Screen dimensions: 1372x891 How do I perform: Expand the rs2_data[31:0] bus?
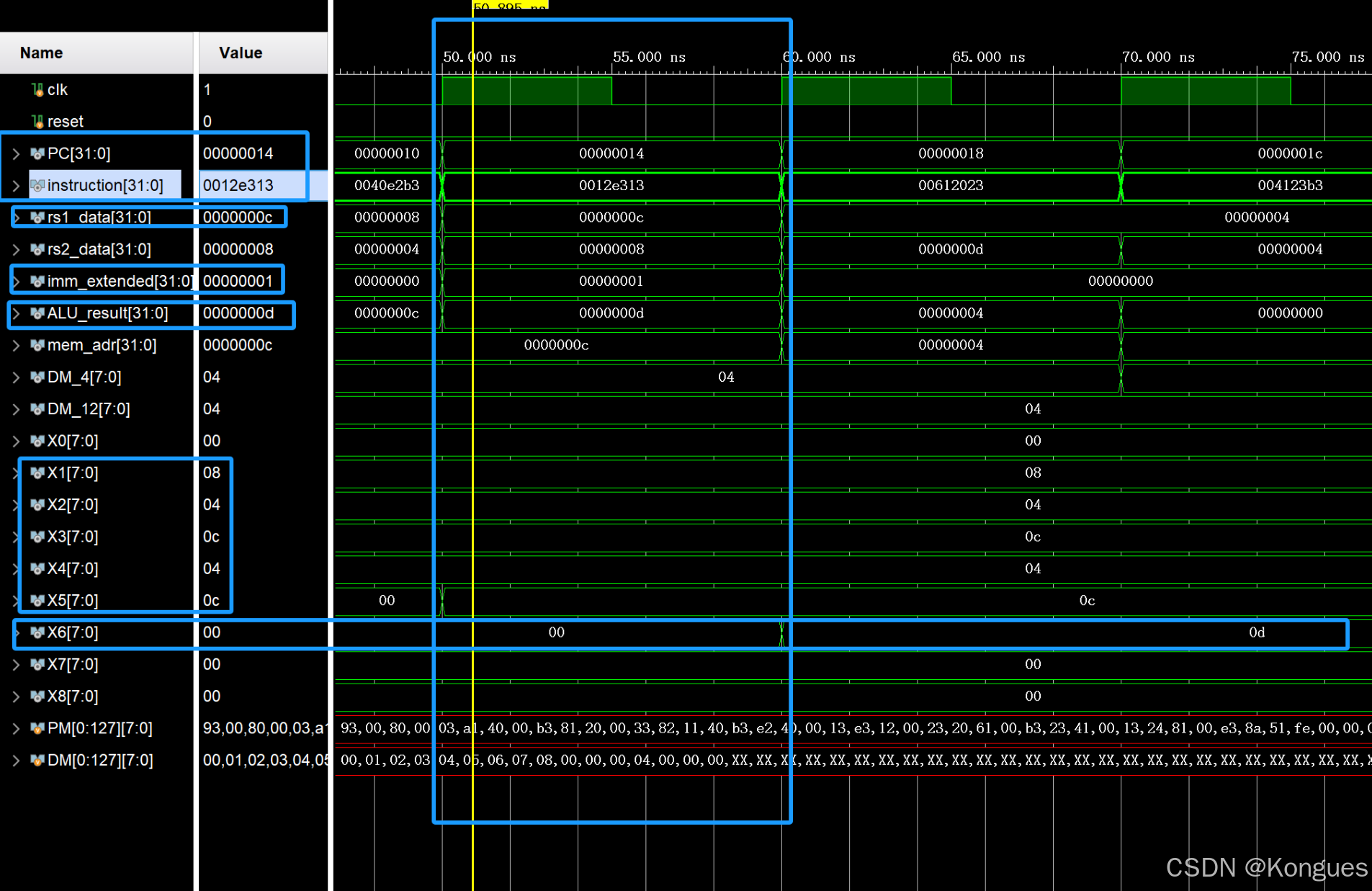[16, 249]
